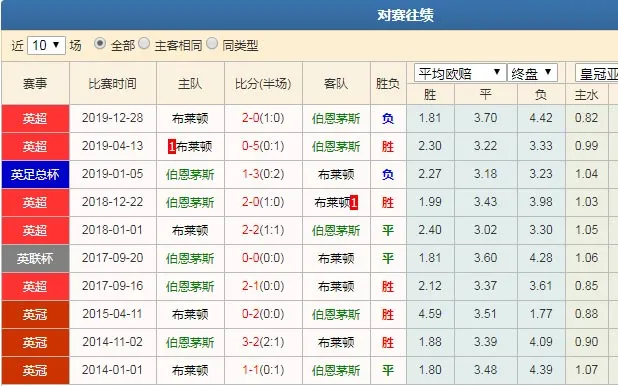Click the 主队 column header

tap(190, 83)
